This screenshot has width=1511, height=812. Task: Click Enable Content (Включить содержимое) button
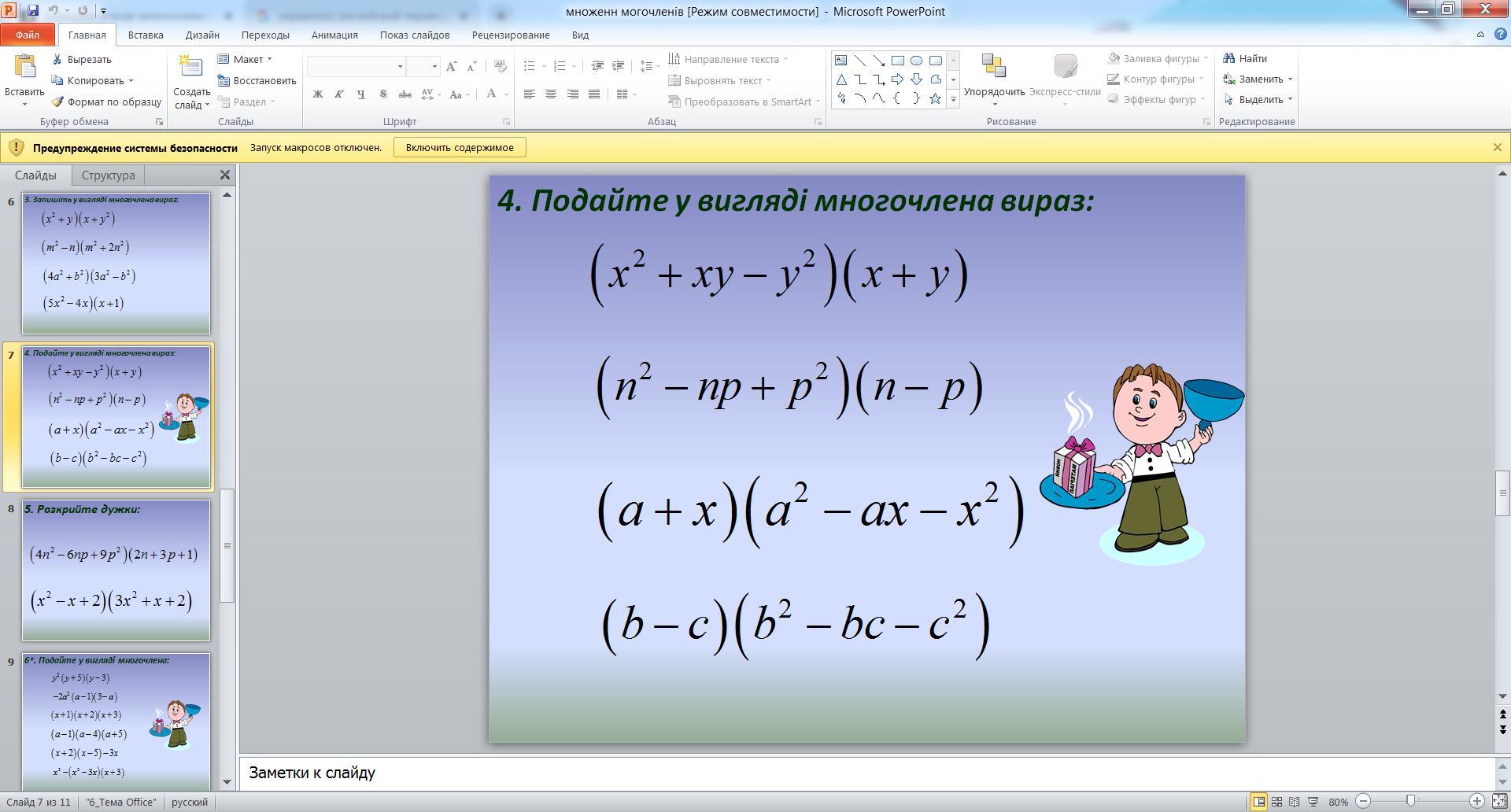click(460, 147)
